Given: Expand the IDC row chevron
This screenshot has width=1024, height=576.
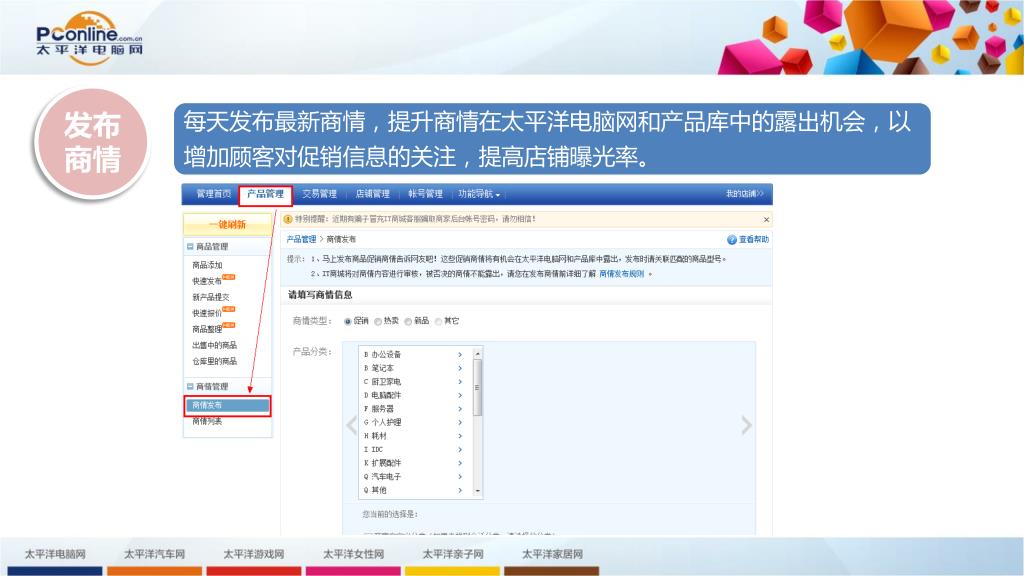Looking at the screenshot, I should click(x=460, y=450).
